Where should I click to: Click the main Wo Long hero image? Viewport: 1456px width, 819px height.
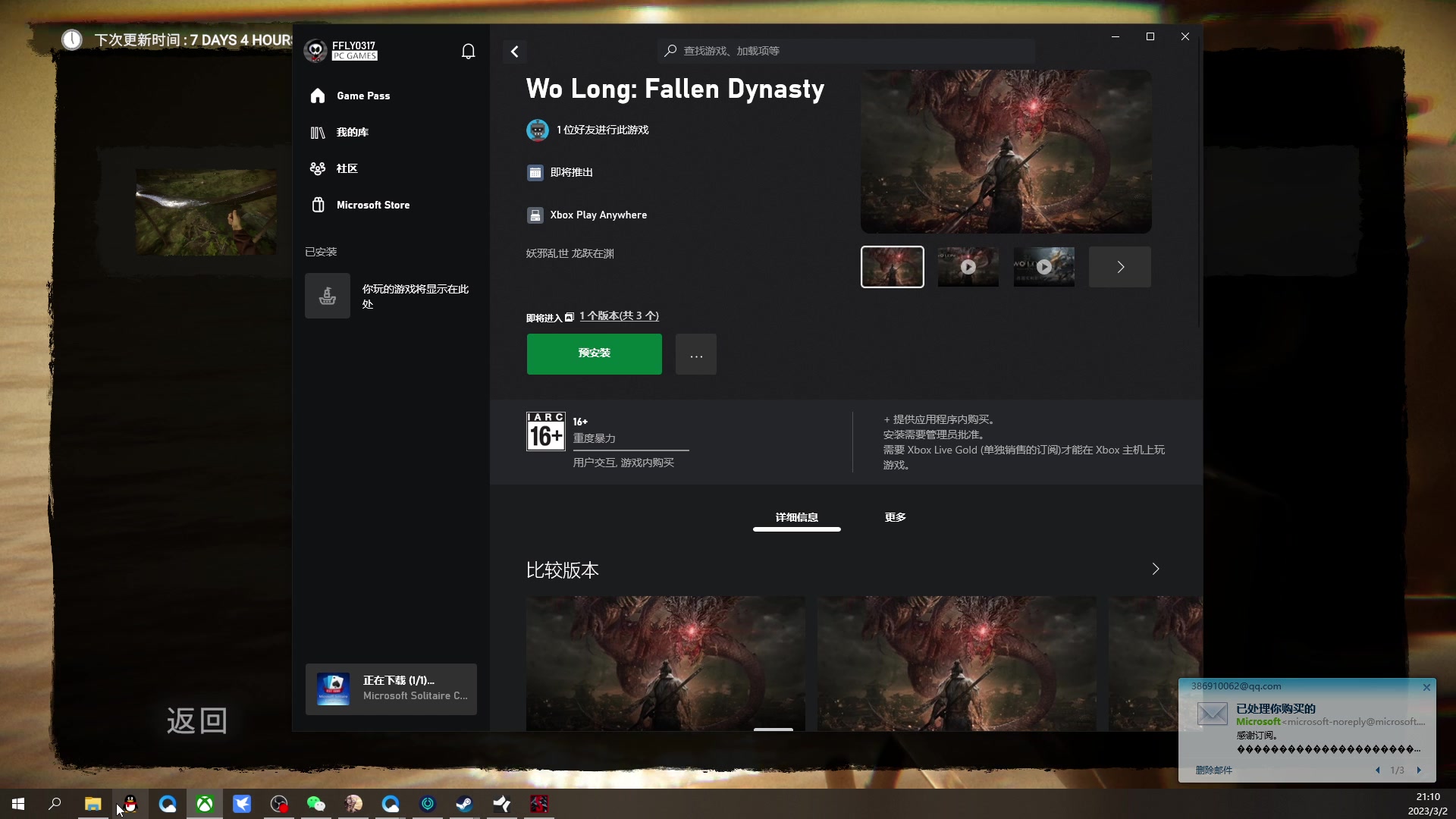click(x=1006, y=152)
